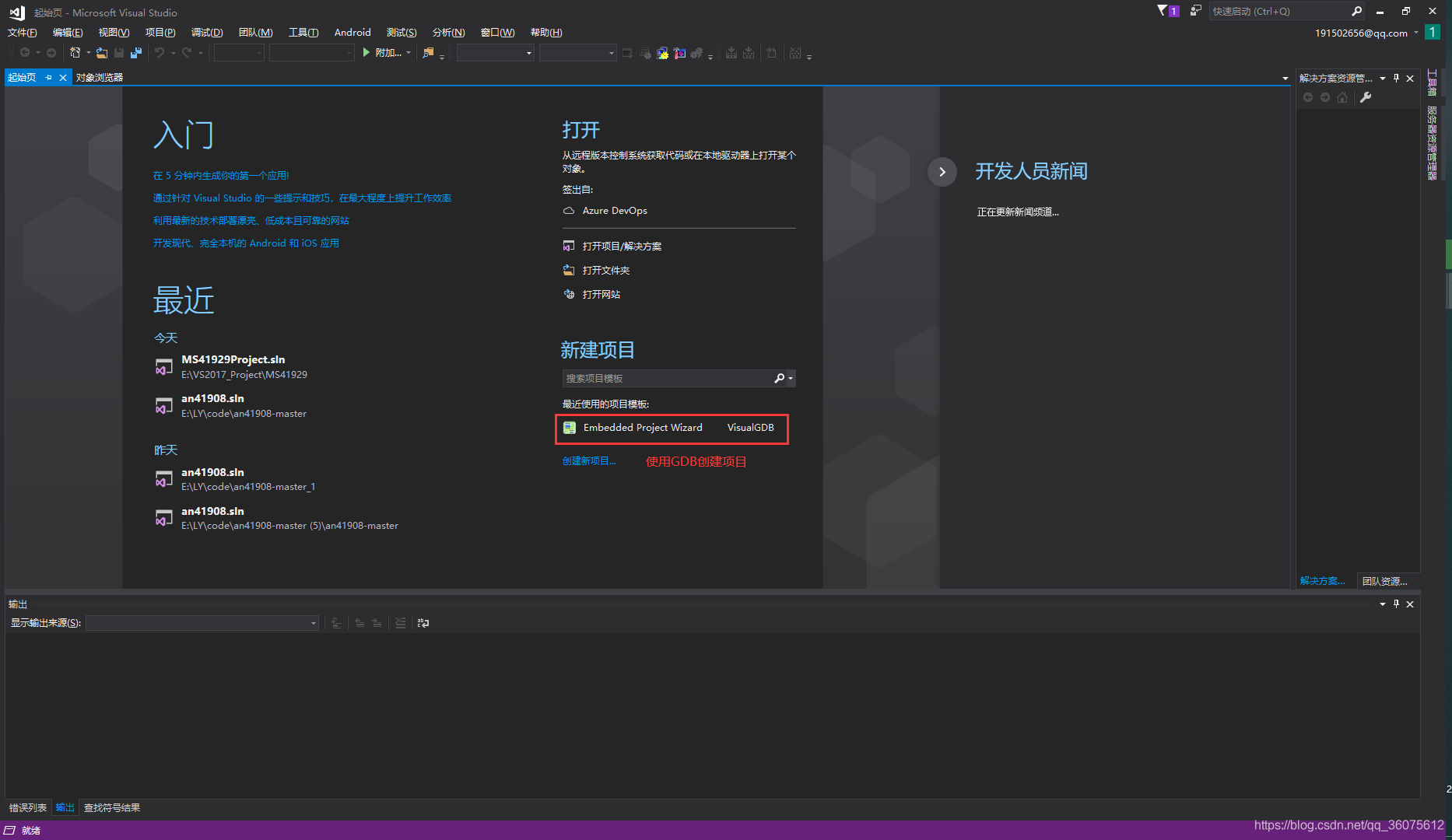Click the Solution Explorer forward arrow
The height and width of the screenshot is (840, 1452).
pyautogui.click(x=1325, y=97)
